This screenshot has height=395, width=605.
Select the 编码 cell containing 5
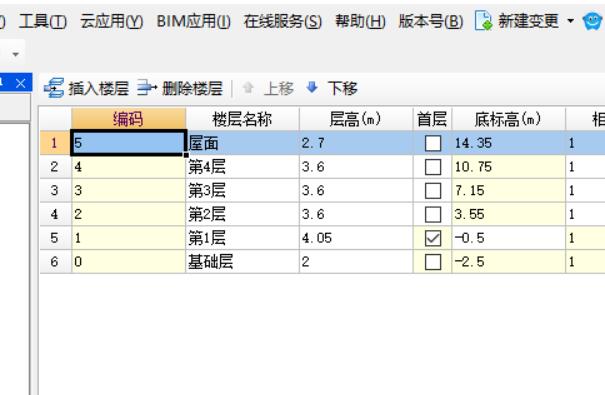pyautogui.click(x=128, y=143)
